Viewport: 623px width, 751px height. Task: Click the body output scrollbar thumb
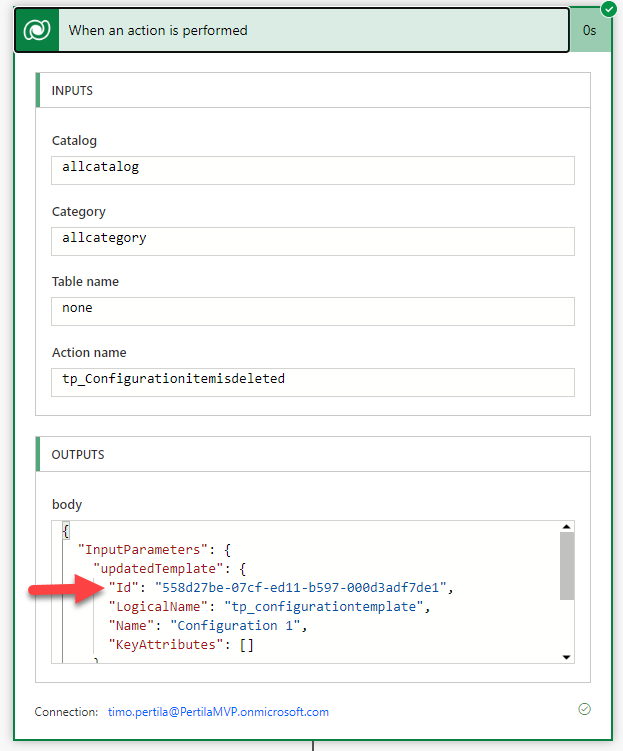(x=567, y=566)
